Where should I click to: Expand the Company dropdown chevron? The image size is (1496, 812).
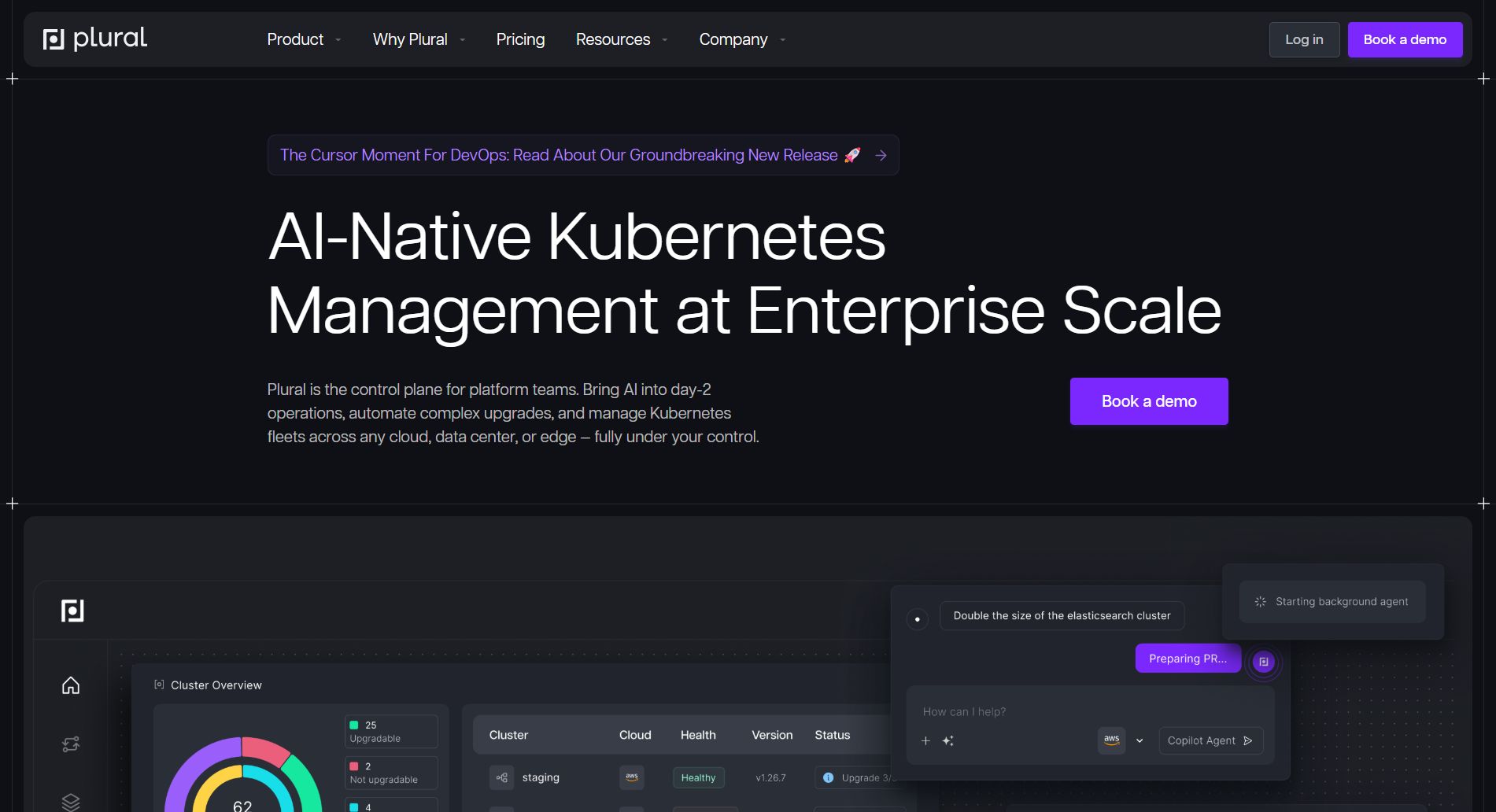(783, 39)
